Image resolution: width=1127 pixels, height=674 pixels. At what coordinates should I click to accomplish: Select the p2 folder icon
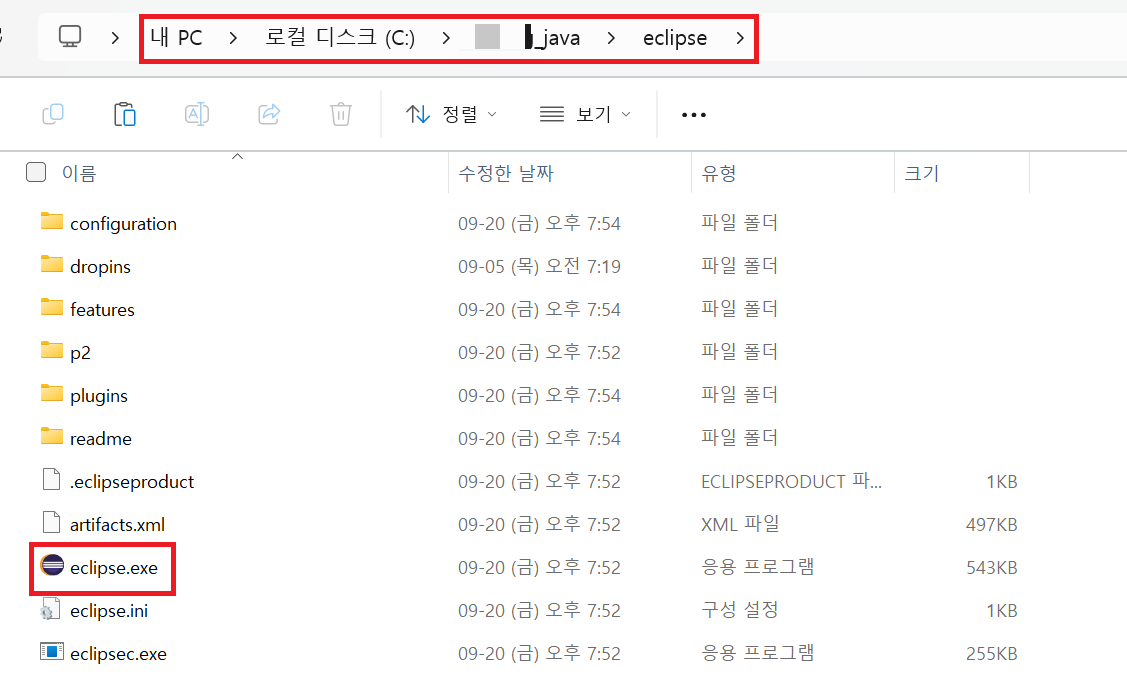pos(52,351)
